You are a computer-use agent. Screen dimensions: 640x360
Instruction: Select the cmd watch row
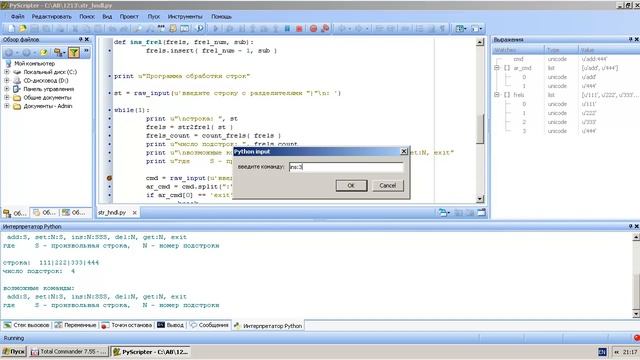click(x=565, y=59)
